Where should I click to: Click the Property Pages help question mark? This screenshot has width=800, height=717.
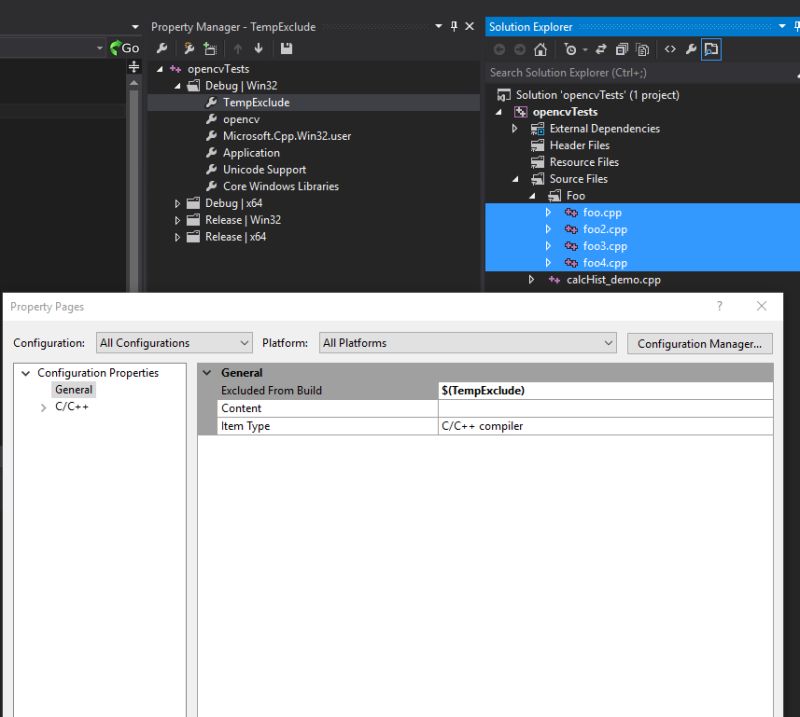718,306
